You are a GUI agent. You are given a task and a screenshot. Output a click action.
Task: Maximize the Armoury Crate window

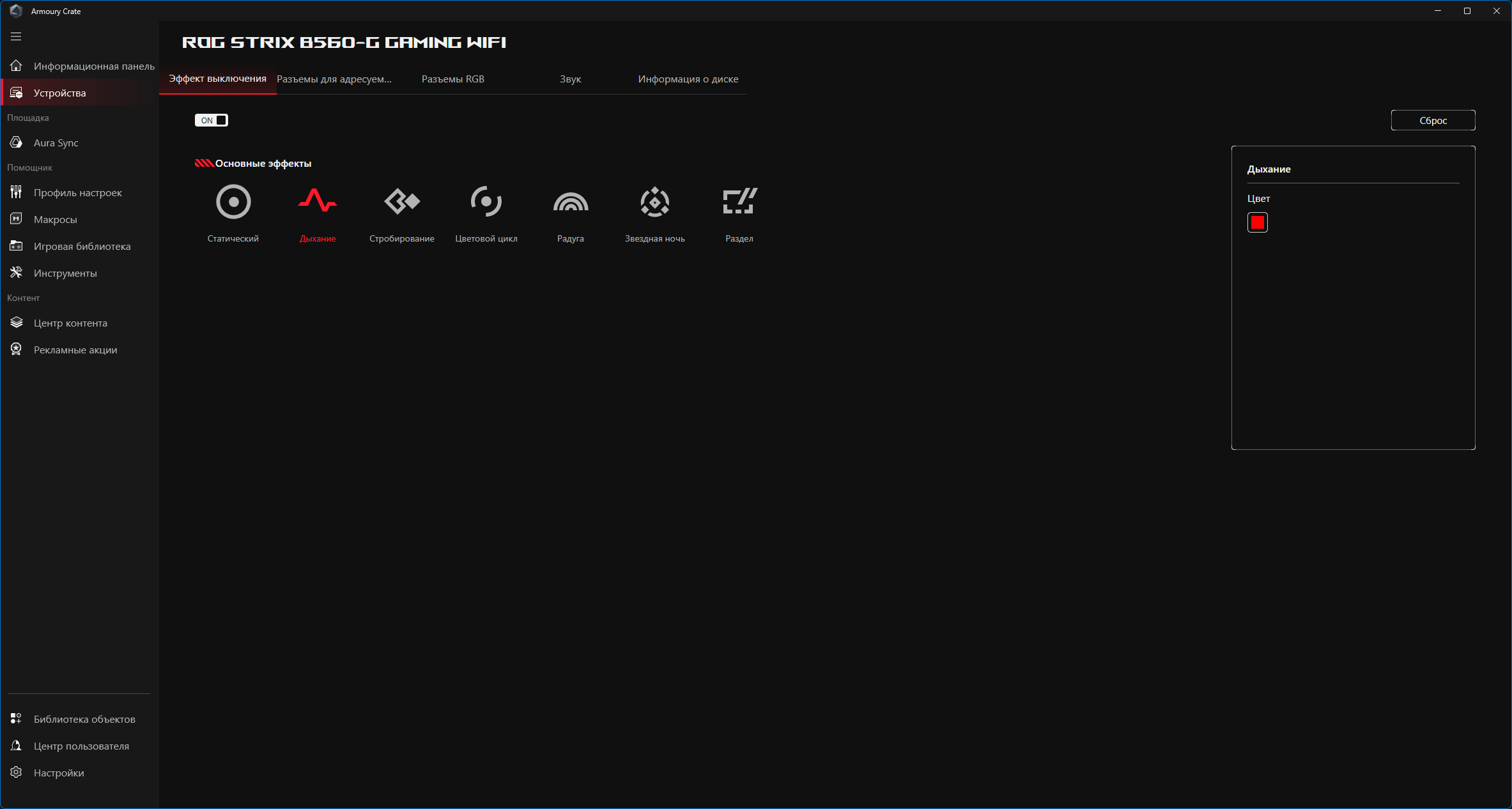1467,11
